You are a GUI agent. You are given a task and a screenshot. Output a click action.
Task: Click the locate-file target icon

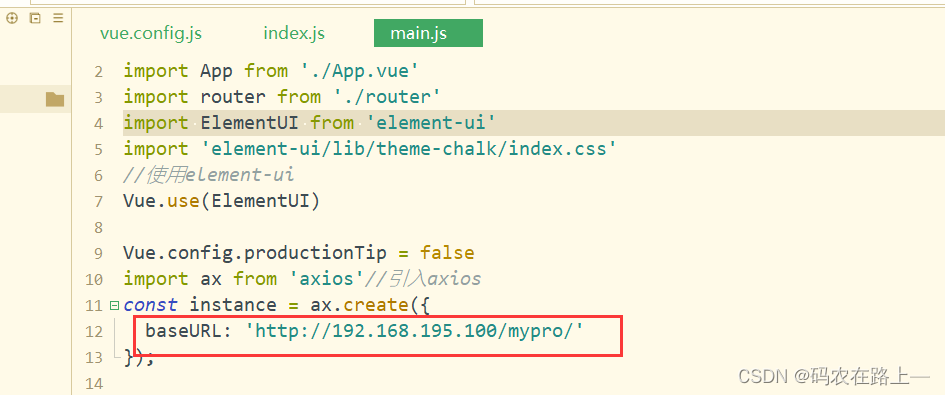pos(11,19)
